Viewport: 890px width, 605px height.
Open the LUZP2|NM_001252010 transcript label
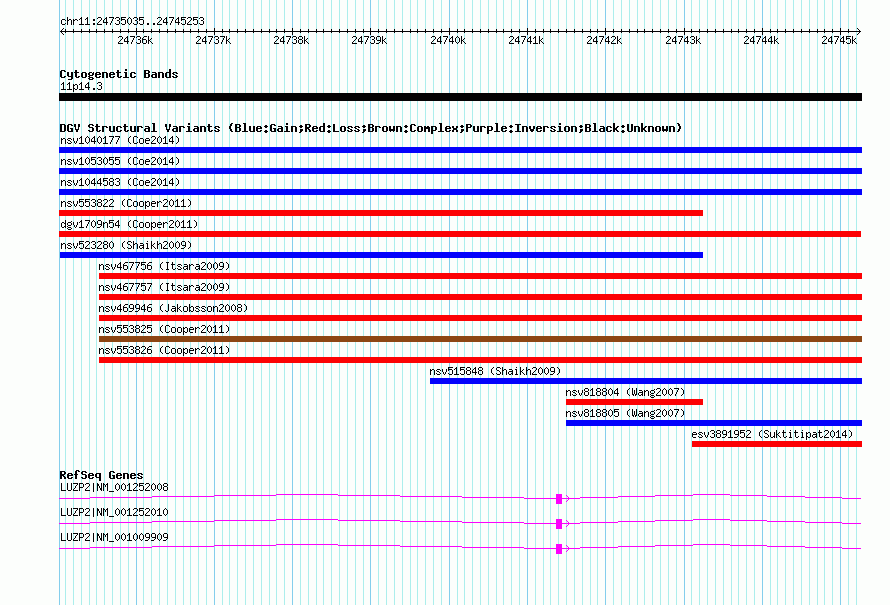pos(114,512)
